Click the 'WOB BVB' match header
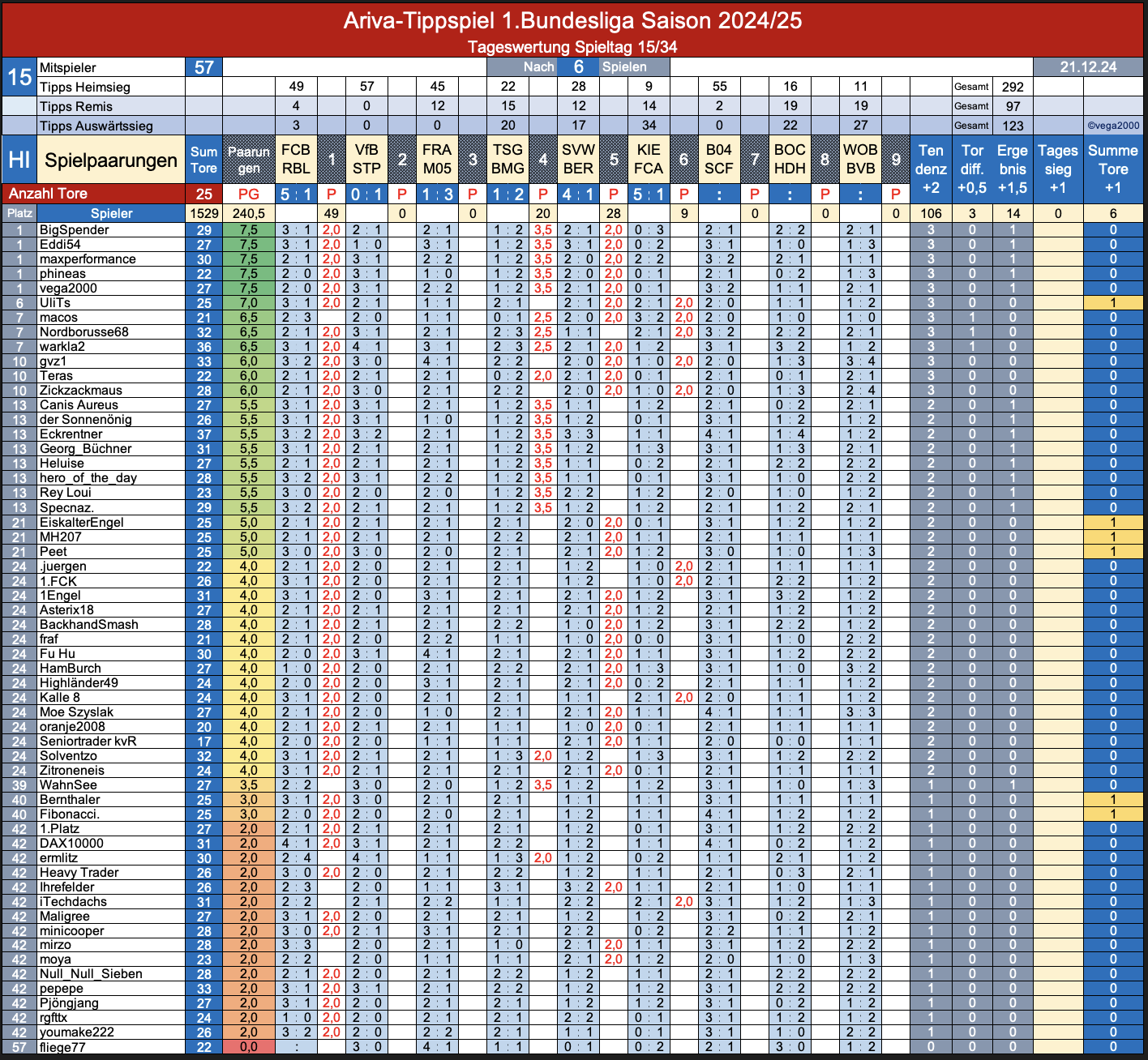Viewport: 1148px width, 1060px height. [860, 160]
